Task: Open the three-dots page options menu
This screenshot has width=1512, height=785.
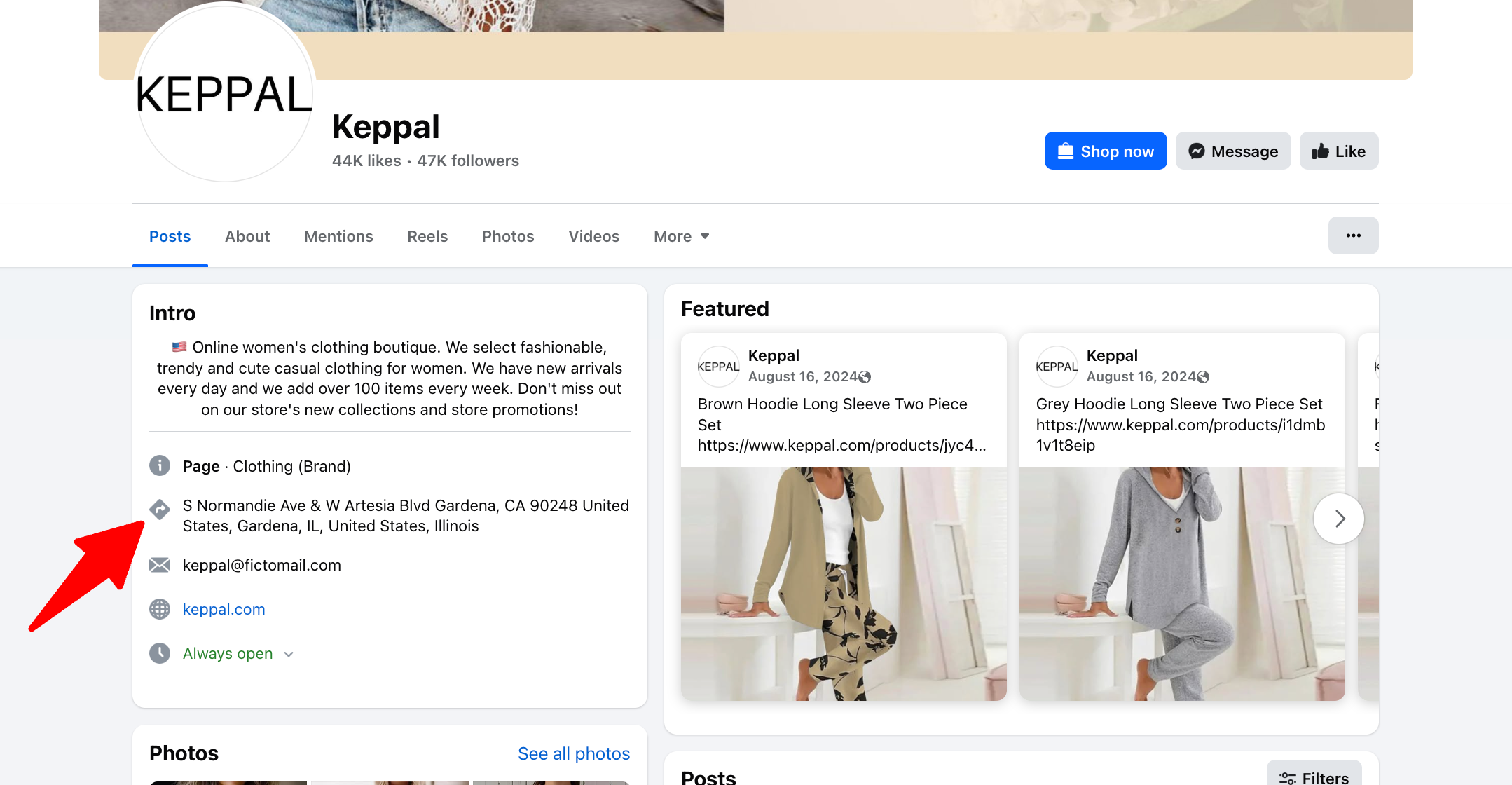Action: (x=1353, y=235)
